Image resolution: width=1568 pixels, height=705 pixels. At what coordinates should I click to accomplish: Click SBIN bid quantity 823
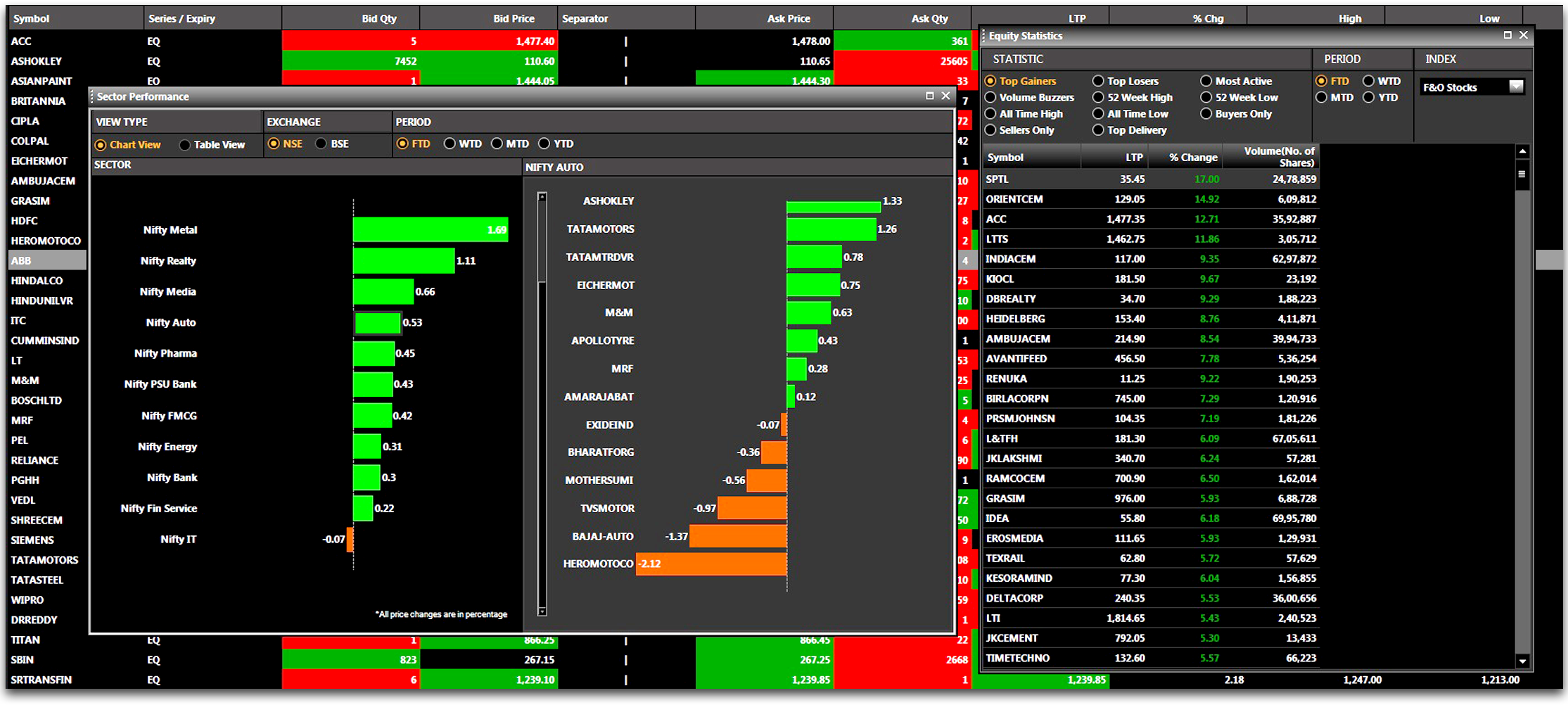pyautogui.click(x=351, y=659)
